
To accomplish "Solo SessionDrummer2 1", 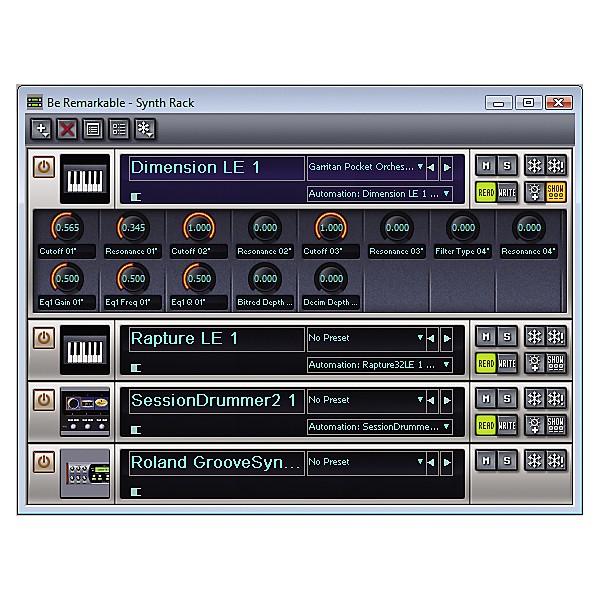I will tap(507, 399).
